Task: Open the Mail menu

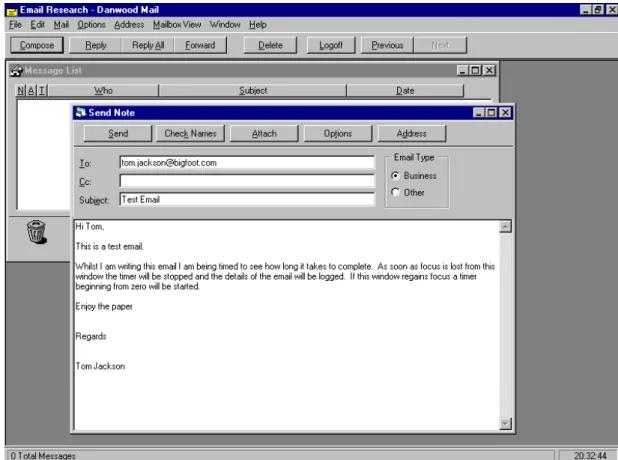Action: click(x=61, y=25)
